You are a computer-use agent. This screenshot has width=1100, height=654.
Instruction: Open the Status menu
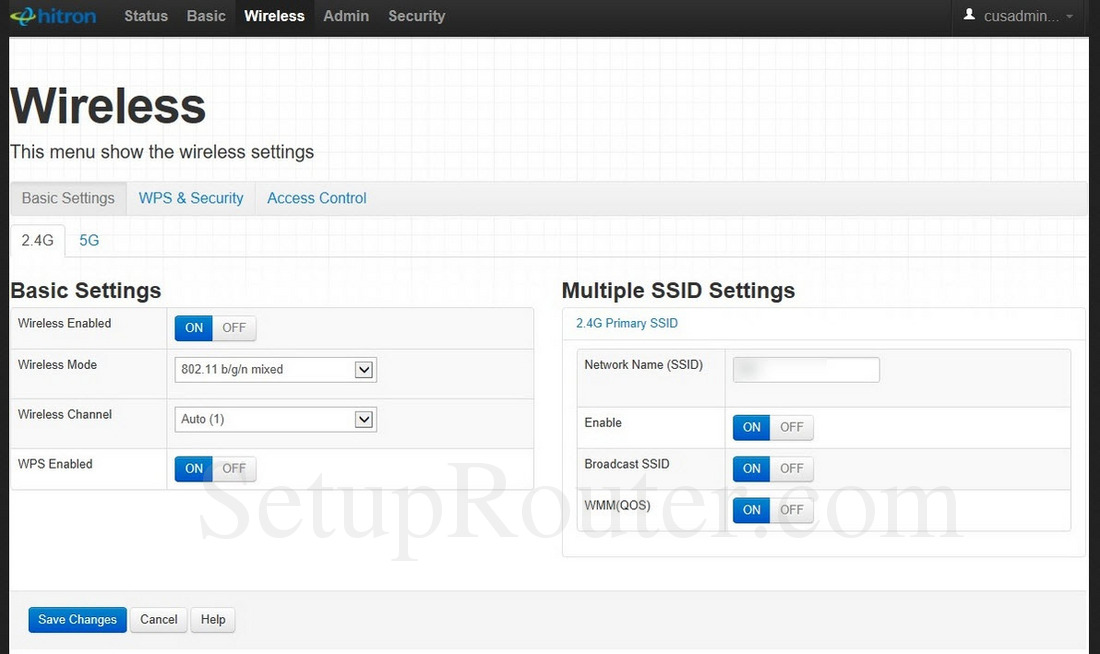point(146,15)
